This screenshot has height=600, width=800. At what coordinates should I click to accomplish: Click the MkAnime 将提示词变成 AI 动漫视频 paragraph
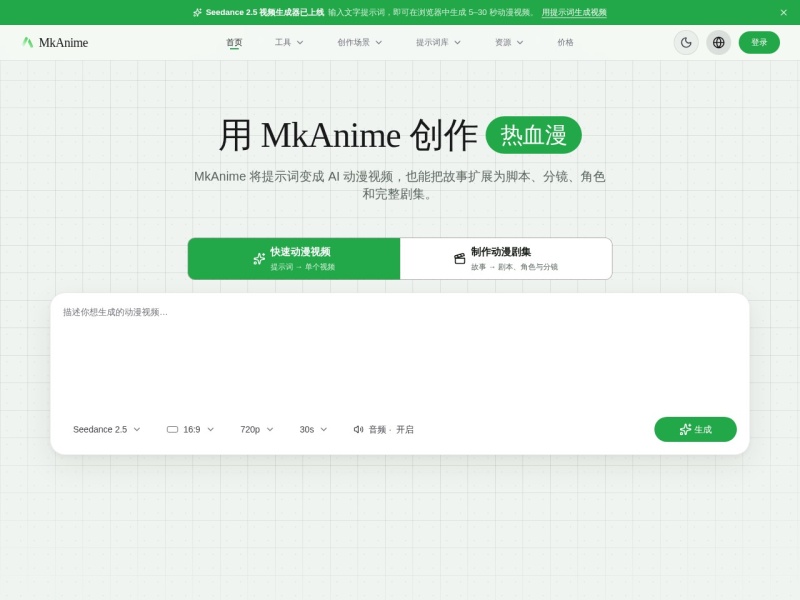[399, 185]
